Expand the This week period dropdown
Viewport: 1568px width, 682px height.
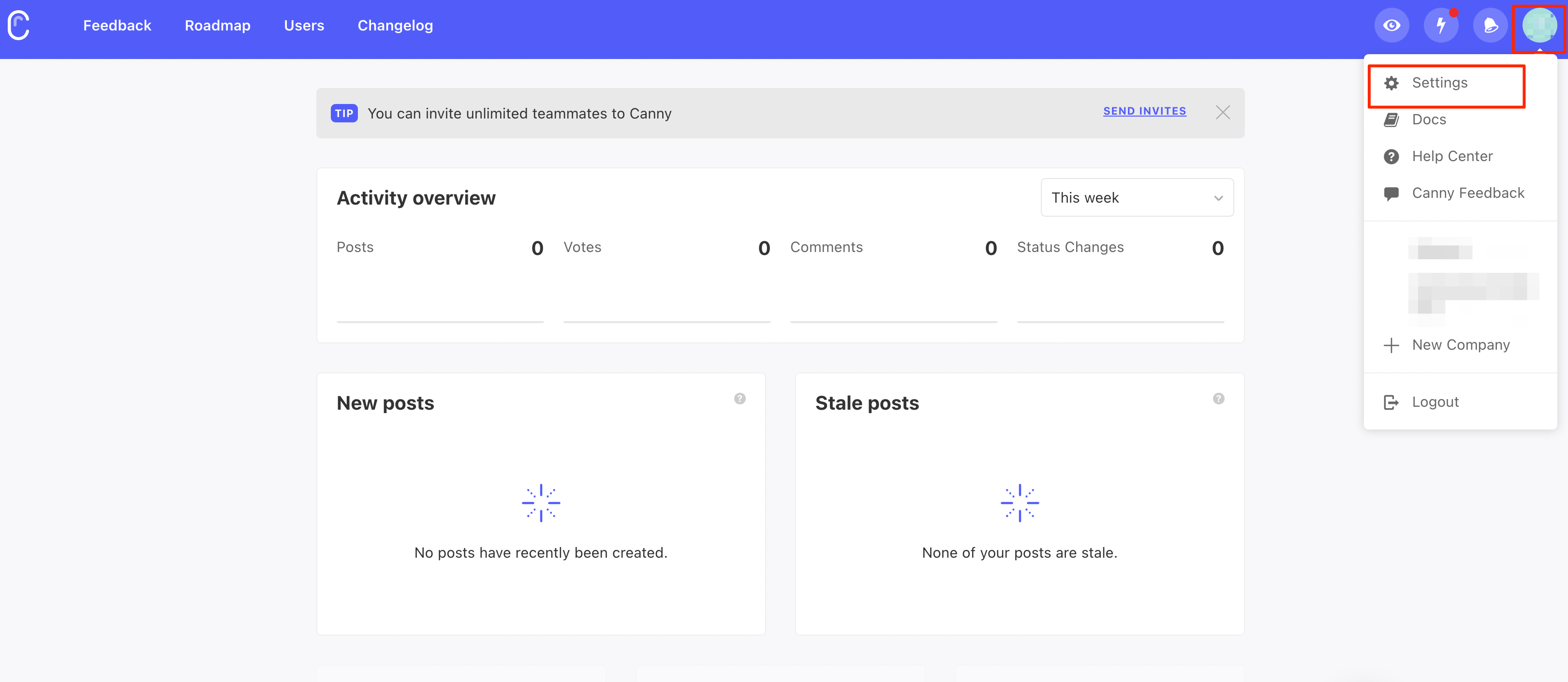pyautogui.click(x=1137, y=198)
